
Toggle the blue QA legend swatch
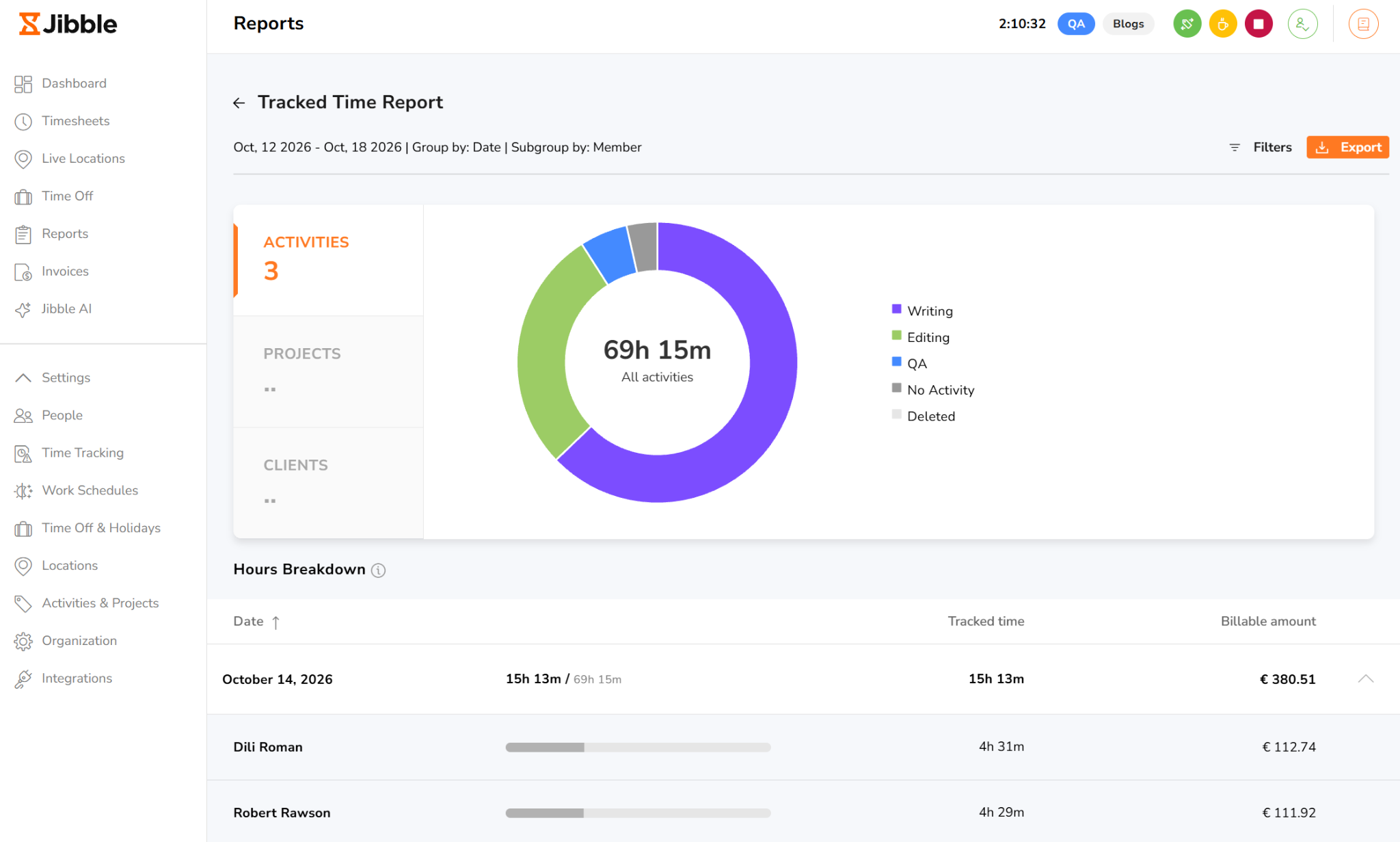click(896, 362)
